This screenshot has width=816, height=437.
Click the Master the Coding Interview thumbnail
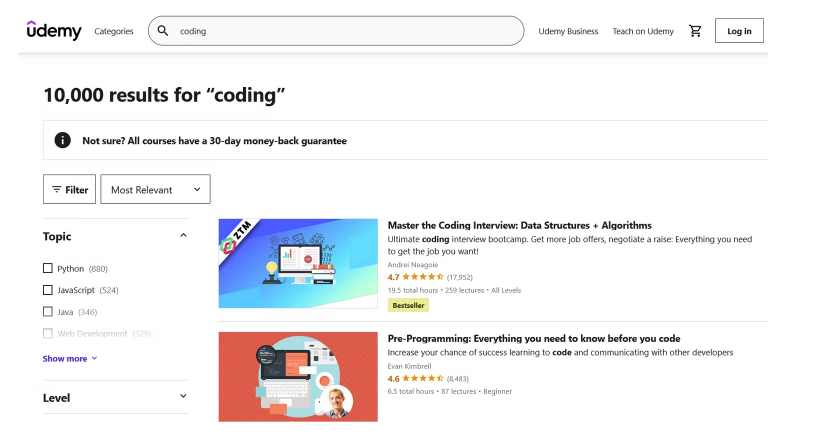coord(298,263)
